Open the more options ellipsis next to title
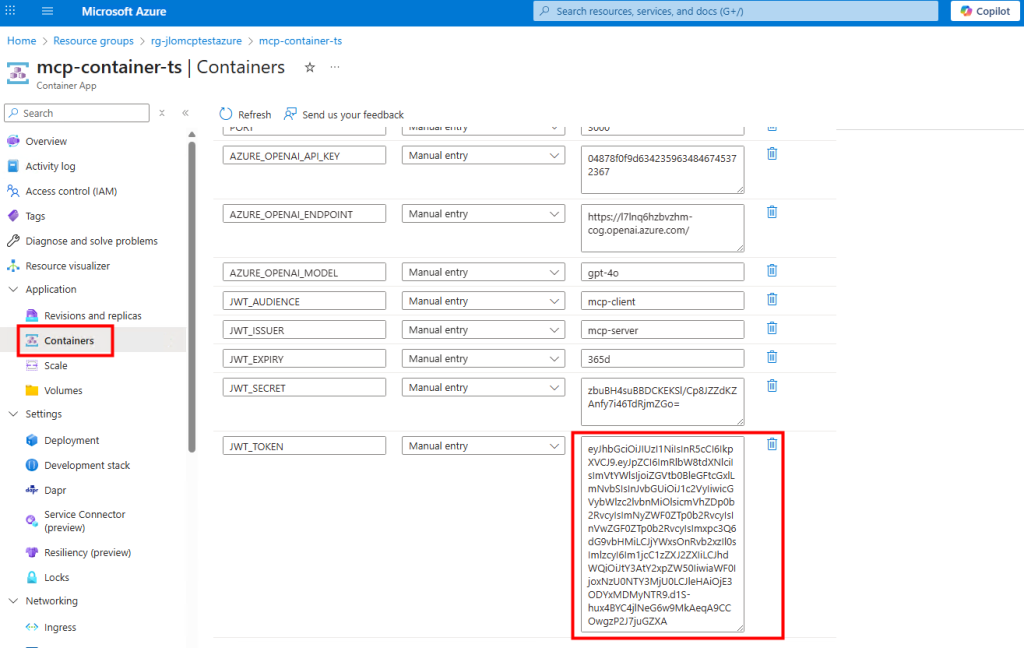Viewport: 1024px width, 648px height. coord(335,67)
